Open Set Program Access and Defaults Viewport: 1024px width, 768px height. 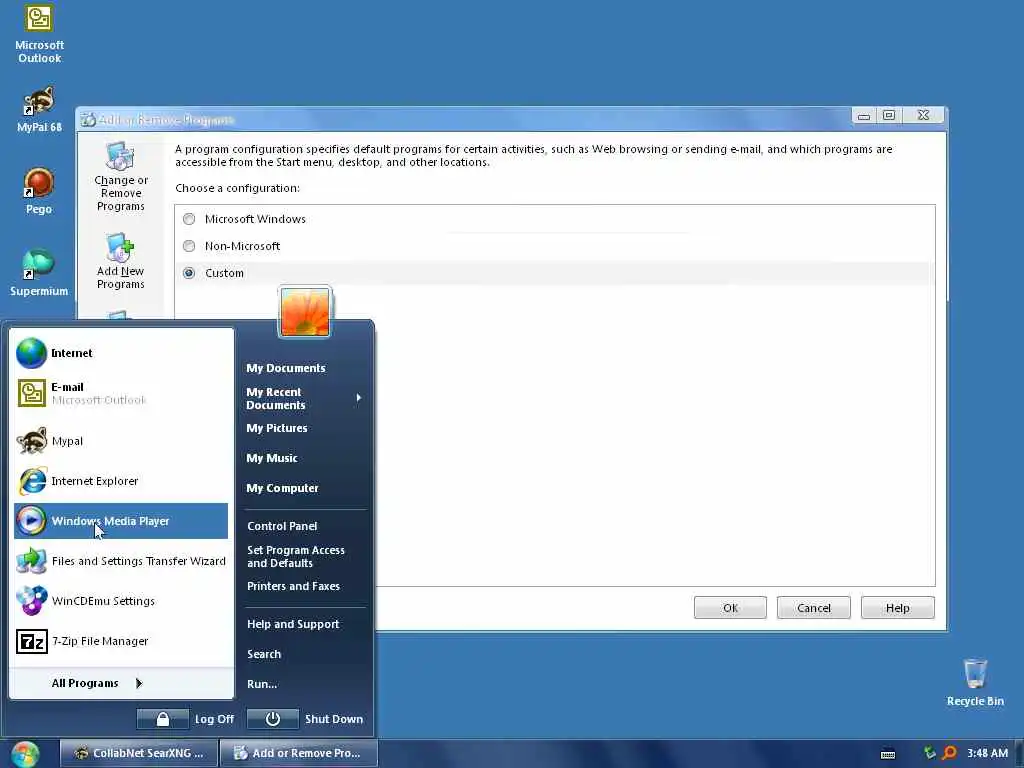[x=296, y=556]
